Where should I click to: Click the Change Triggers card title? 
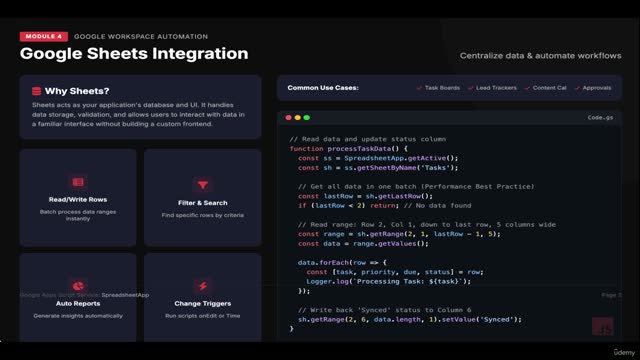click(x=203, y=303)
